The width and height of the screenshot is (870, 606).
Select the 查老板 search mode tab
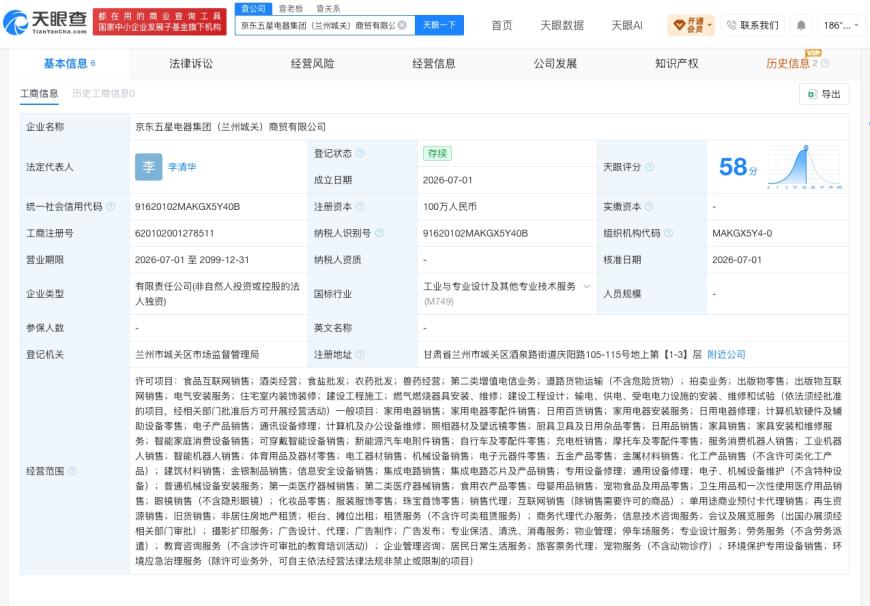coord(291,8)
